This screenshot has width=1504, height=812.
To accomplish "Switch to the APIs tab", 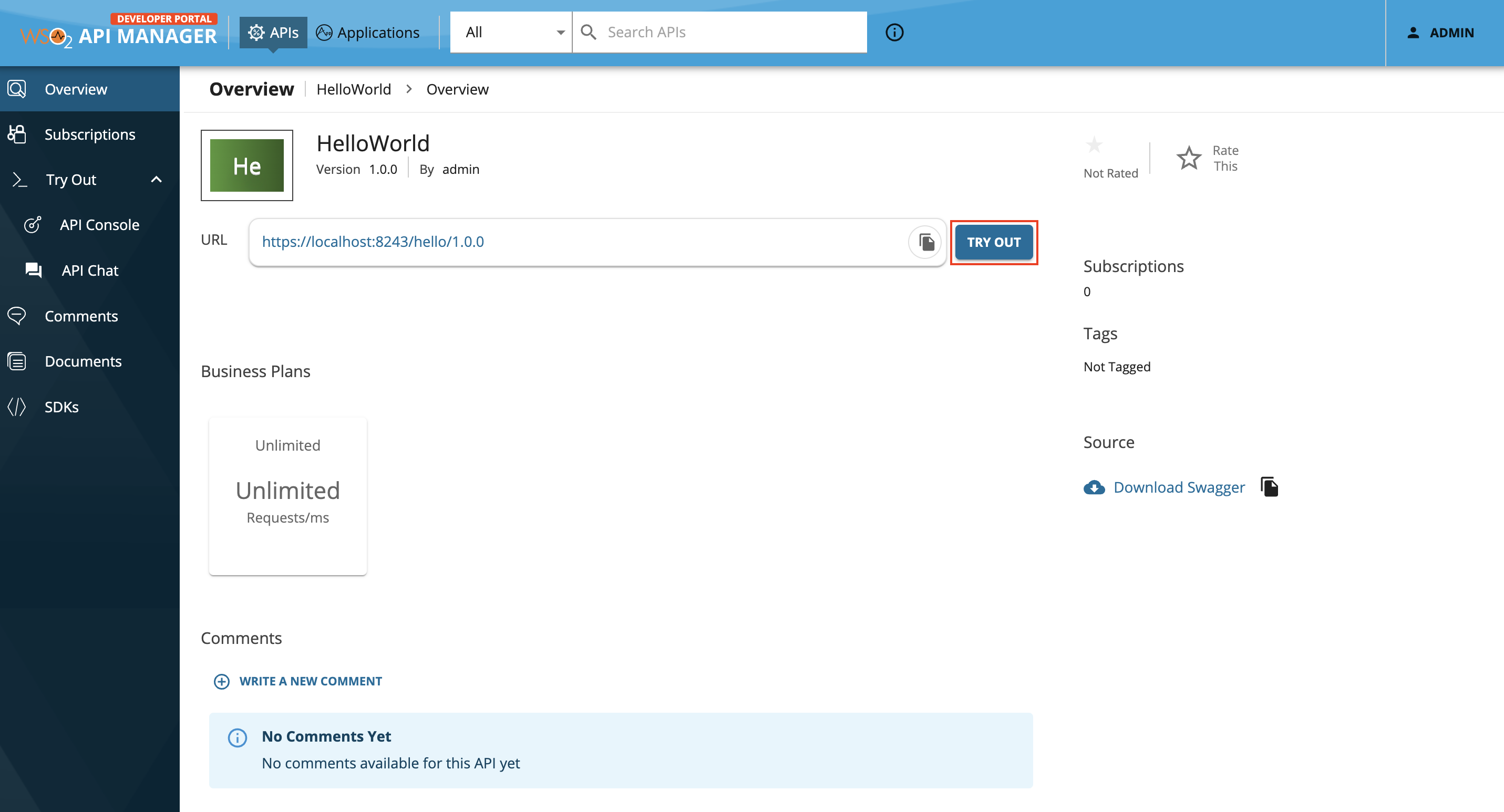I will tap(274, 32).
